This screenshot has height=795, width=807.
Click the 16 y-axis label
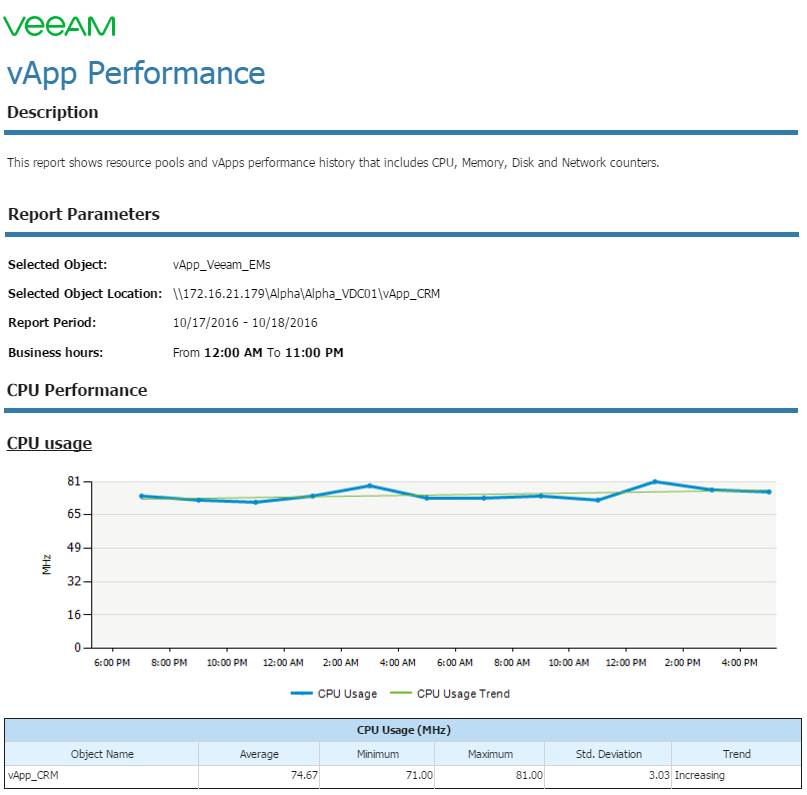coord(74,614)
